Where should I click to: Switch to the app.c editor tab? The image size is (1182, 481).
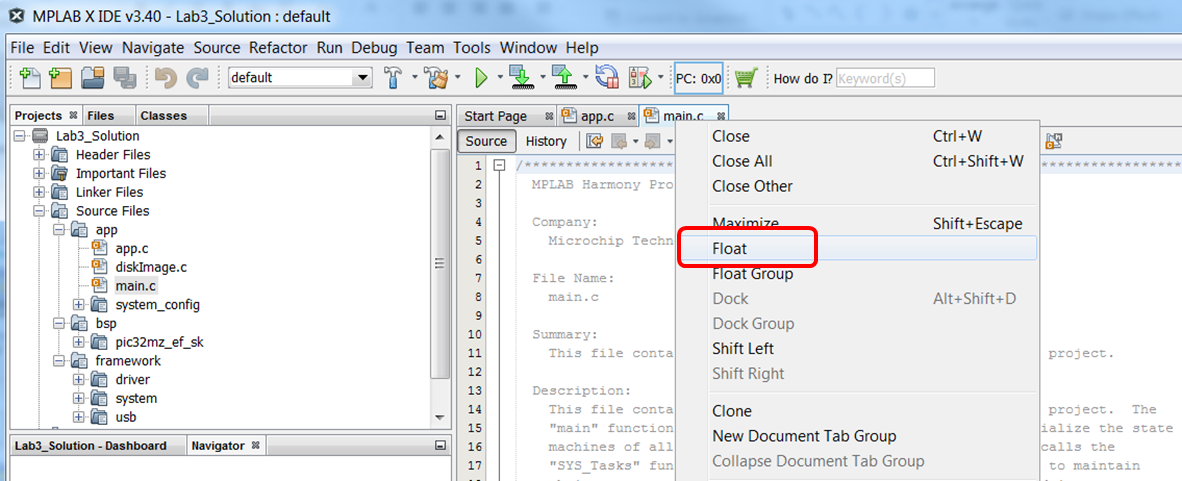[x=596, y=116]
